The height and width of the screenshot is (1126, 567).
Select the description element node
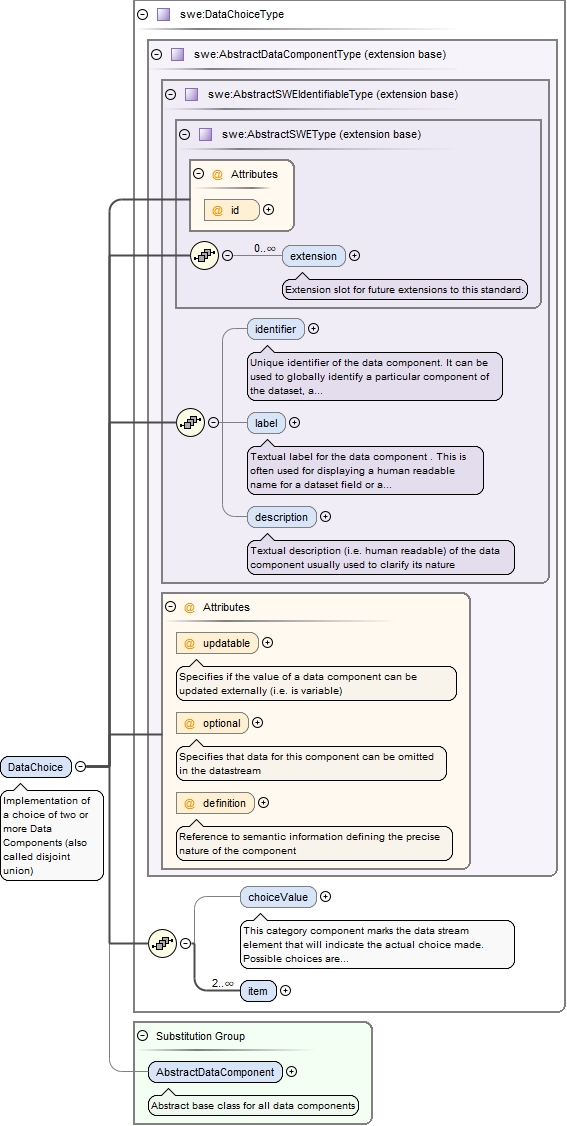tap(281, 516)
